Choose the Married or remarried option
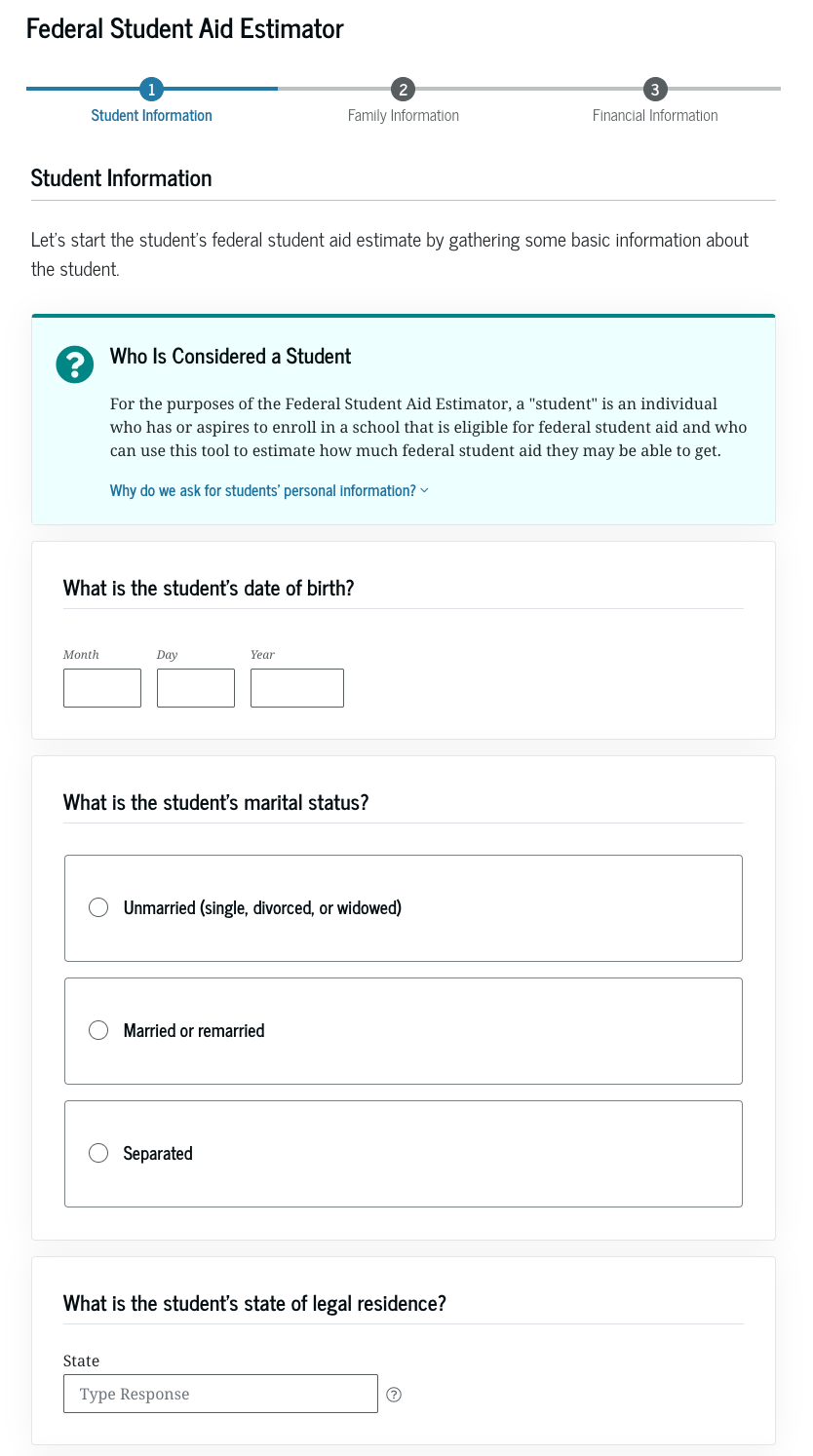The height and width of the screenshot is (1456, 813). point(98,1031)
